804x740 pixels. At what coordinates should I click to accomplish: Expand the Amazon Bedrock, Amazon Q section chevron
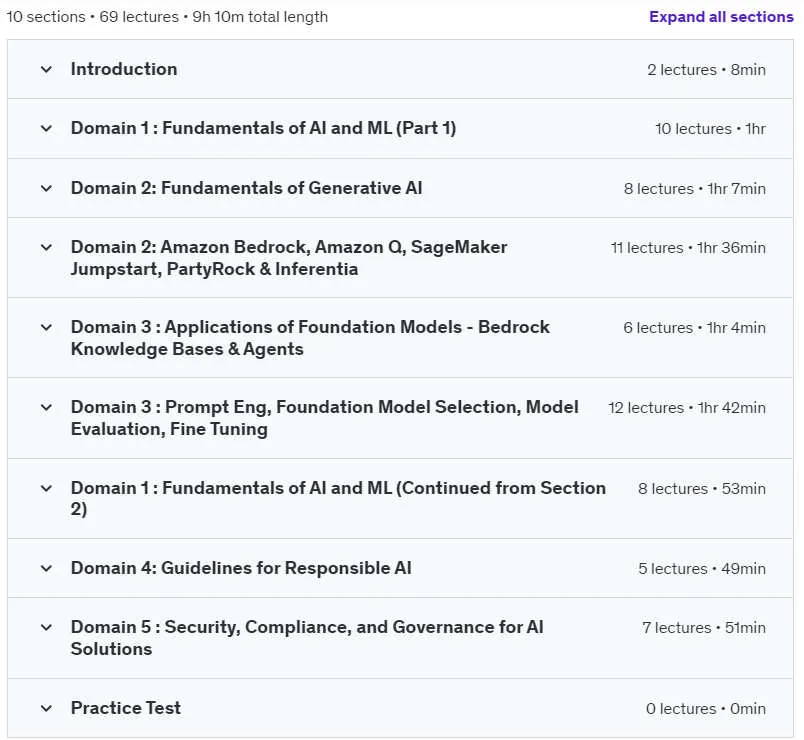point(46,248)
